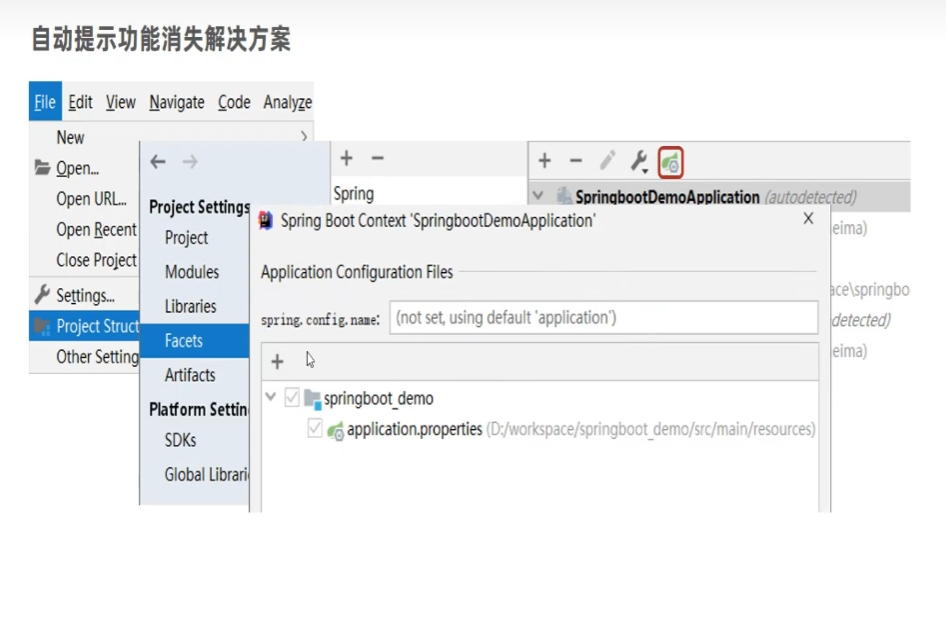The width and height of the screenshot is (946, 634).
Task: Select the application.properties file row
Action: [x=561, y=429]
